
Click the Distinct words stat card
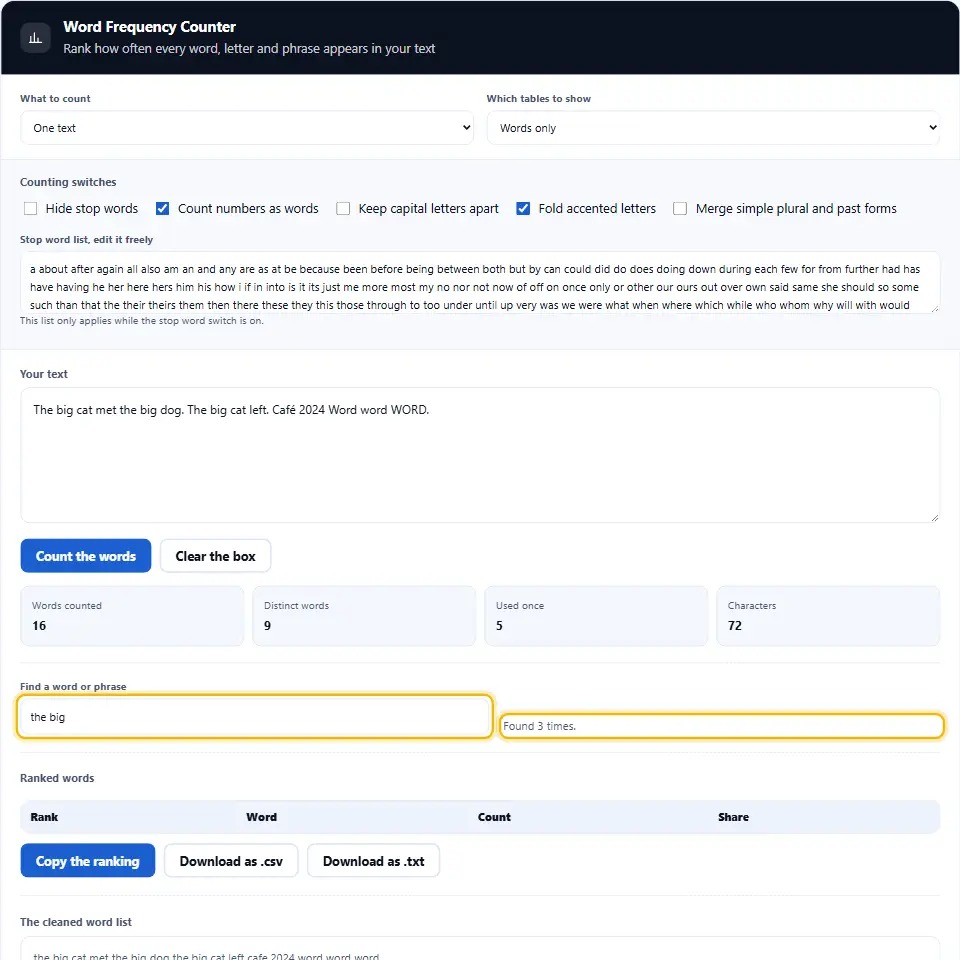click(x=364, y=616)
